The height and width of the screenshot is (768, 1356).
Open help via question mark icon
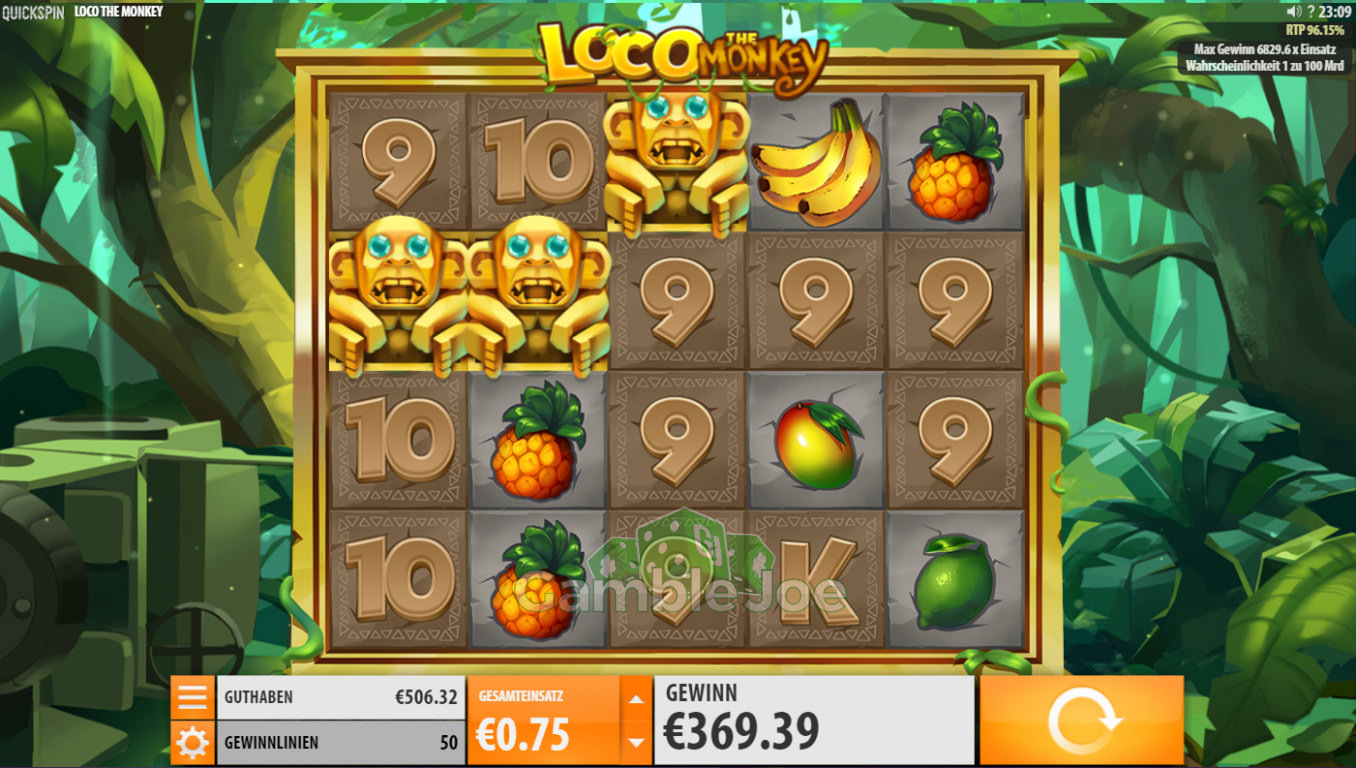[x=1311, y=12]
